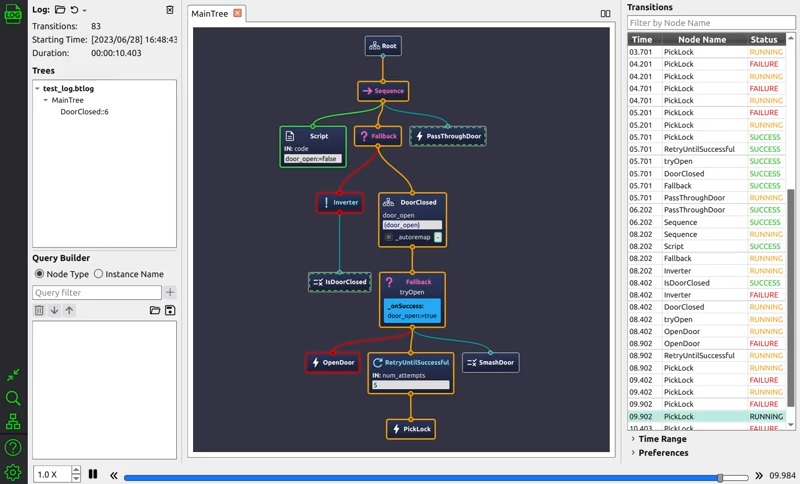Pause the log playback
The height and width of the screenshot is (484, 800).
tap(93, 475)
